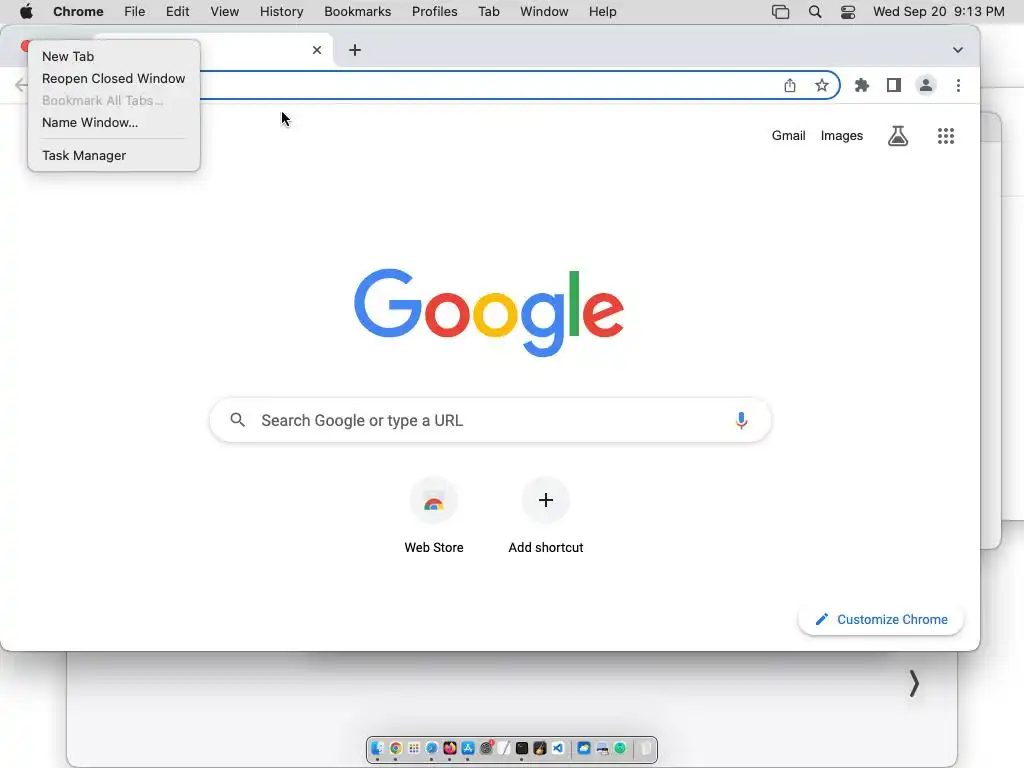Choose Reopen Closed Window
The width and height of the screenshot is (1024, 768).
114,78
